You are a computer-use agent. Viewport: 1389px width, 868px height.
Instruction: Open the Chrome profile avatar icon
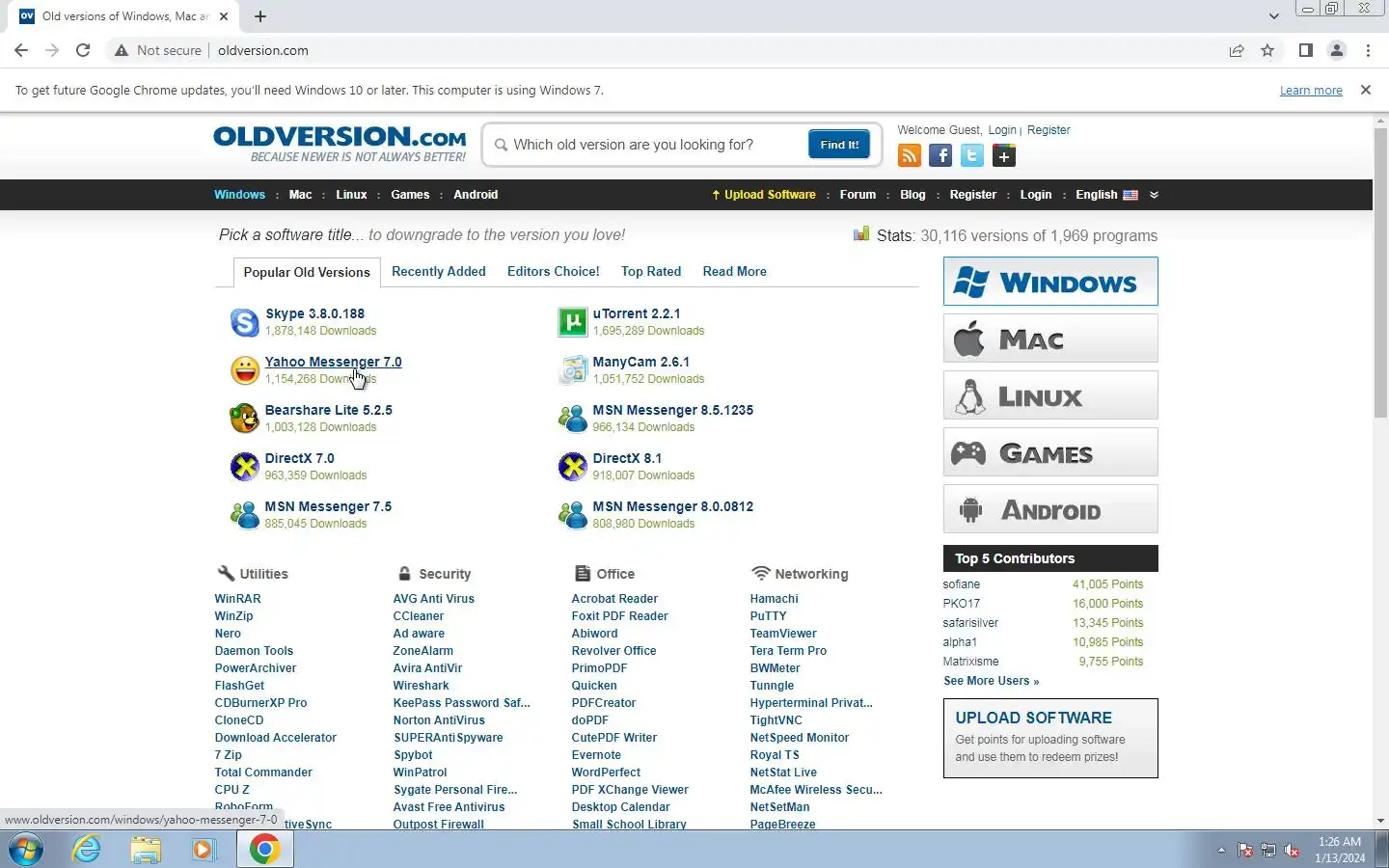point(1337,50)
